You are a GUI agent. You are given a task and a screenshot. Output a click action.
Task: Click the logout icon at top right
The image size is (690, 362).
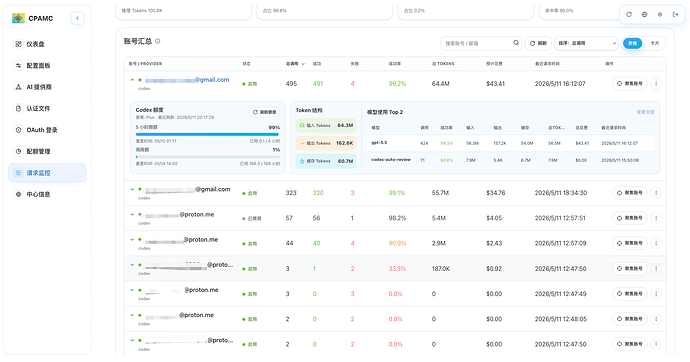(x=675, y=15)
